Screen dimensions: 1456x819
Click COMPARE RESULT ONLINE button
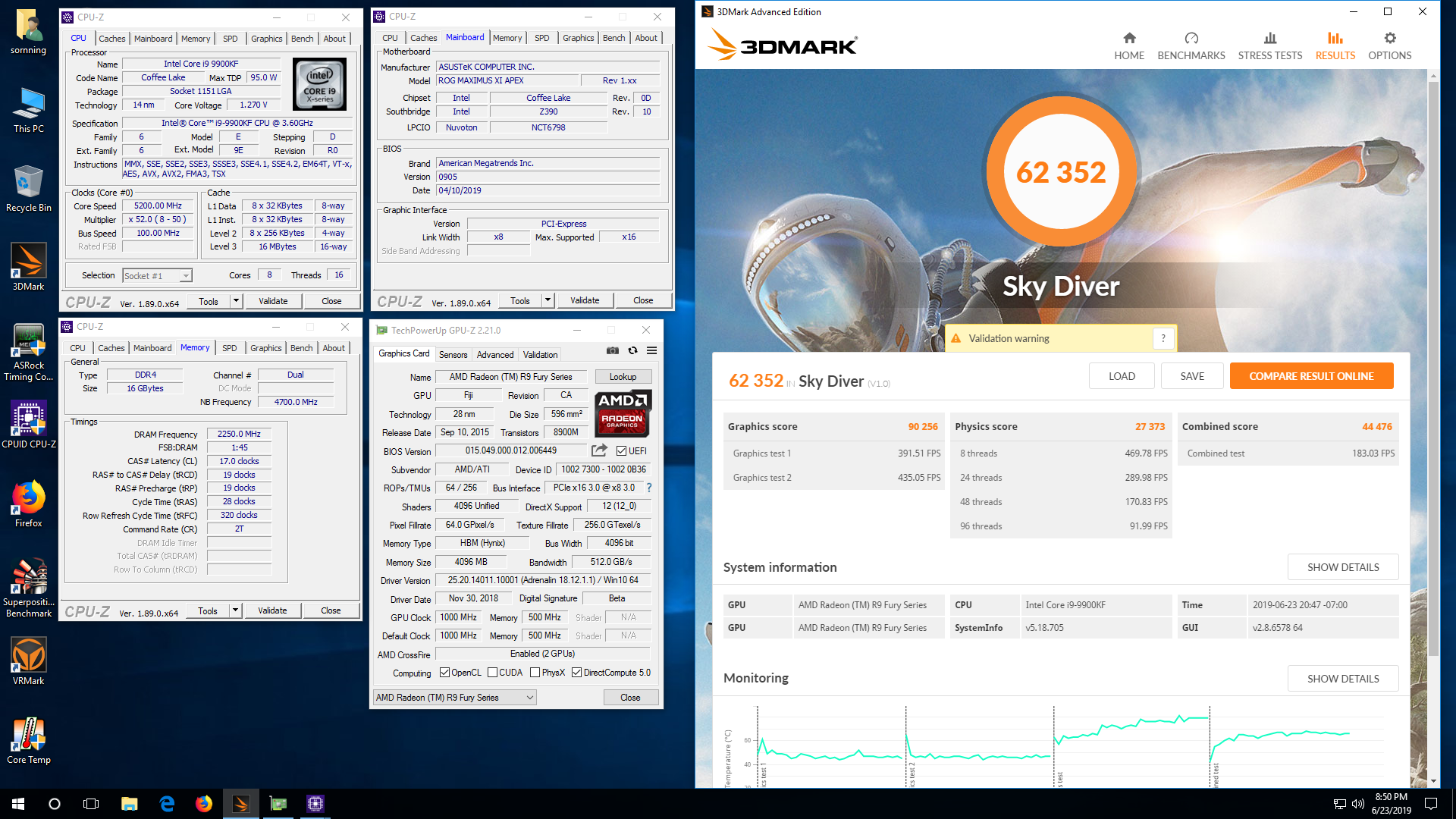click(1311, 376)
